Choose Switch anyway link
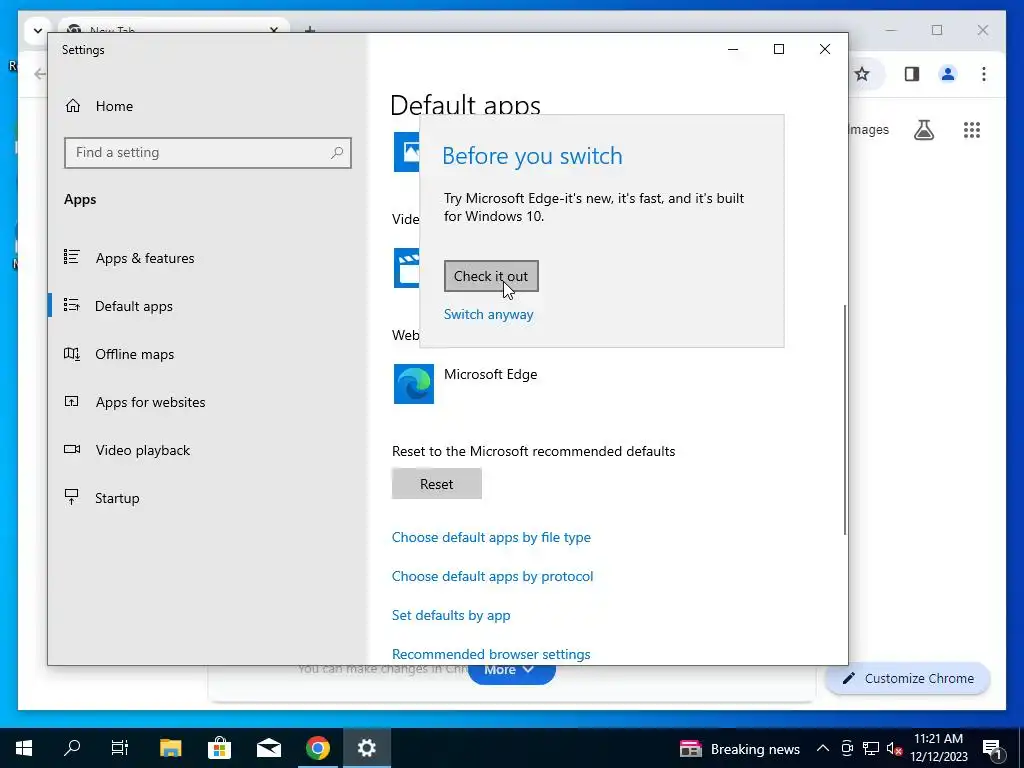 pyautogui.click(x=488, y=314)
